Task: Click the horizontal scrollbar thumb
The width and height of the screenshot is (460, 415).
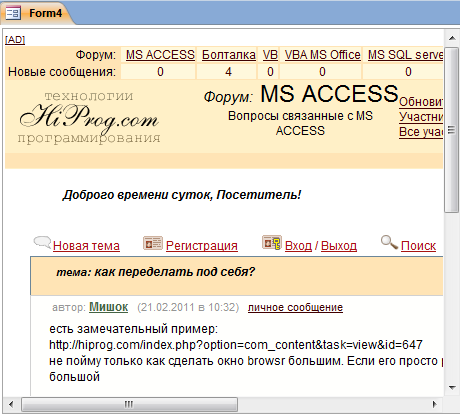Action: (x=130, y=405)
